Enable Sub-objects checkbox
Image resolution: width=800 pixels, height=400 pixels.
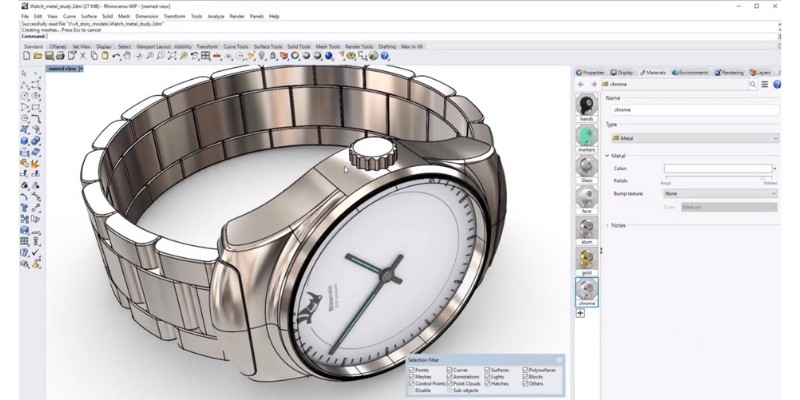coord(450,390)
